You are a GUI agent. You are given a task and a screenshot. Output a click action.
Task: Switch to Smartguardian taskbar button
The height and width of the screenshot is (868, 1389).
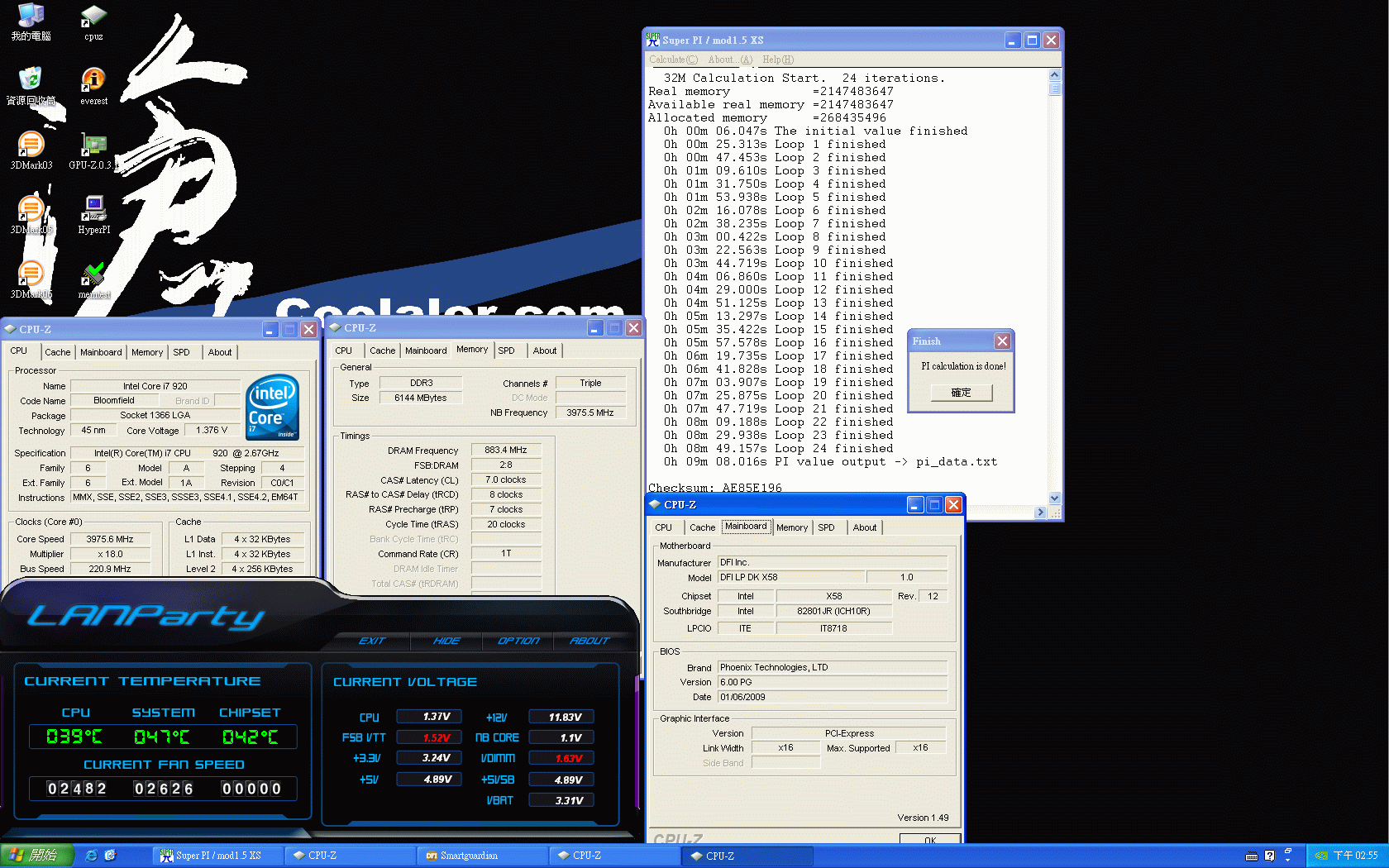482,856
